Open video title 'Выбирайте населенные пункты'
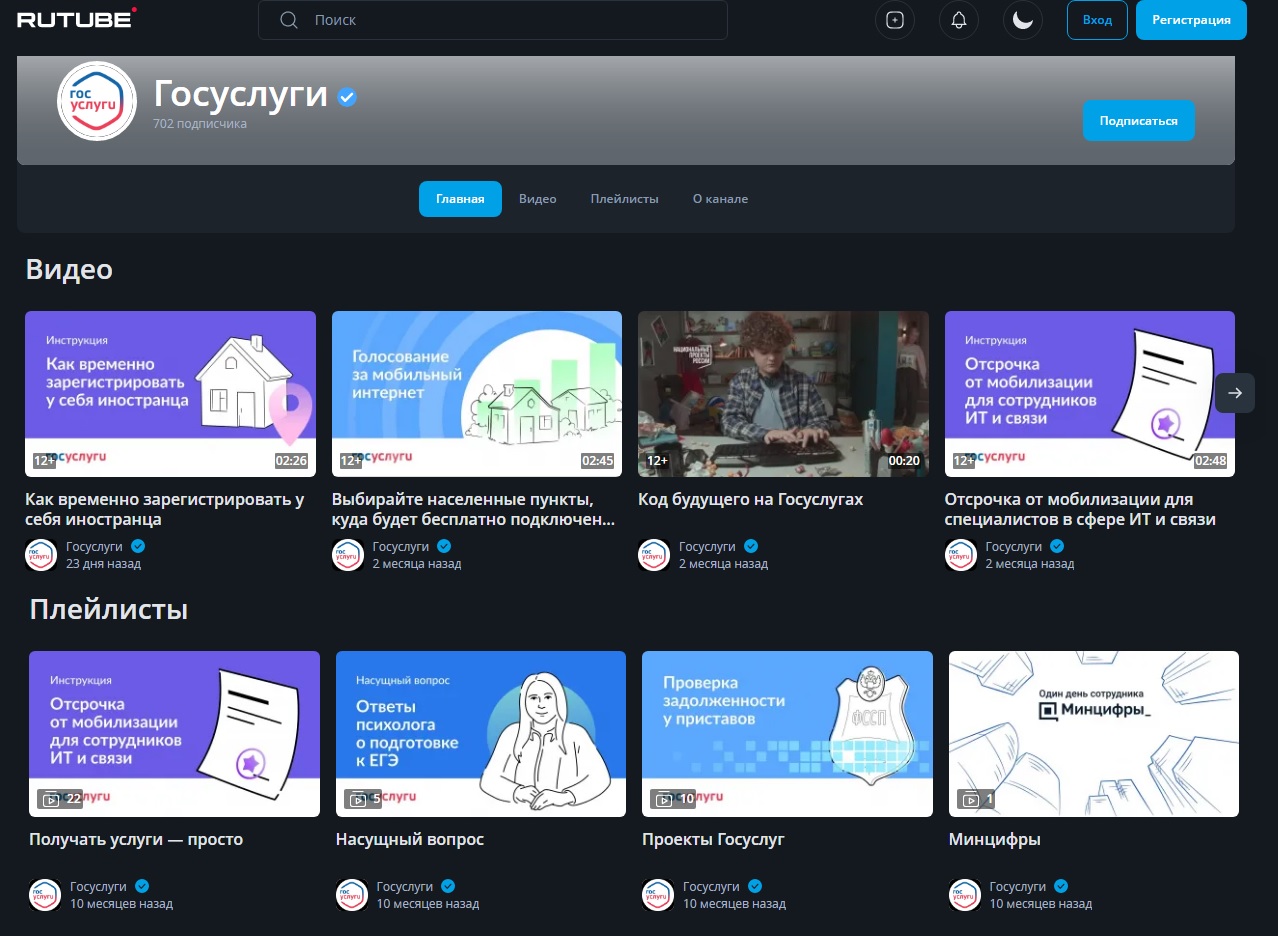This screenshot has height=936, width=1278. [474, 509]
